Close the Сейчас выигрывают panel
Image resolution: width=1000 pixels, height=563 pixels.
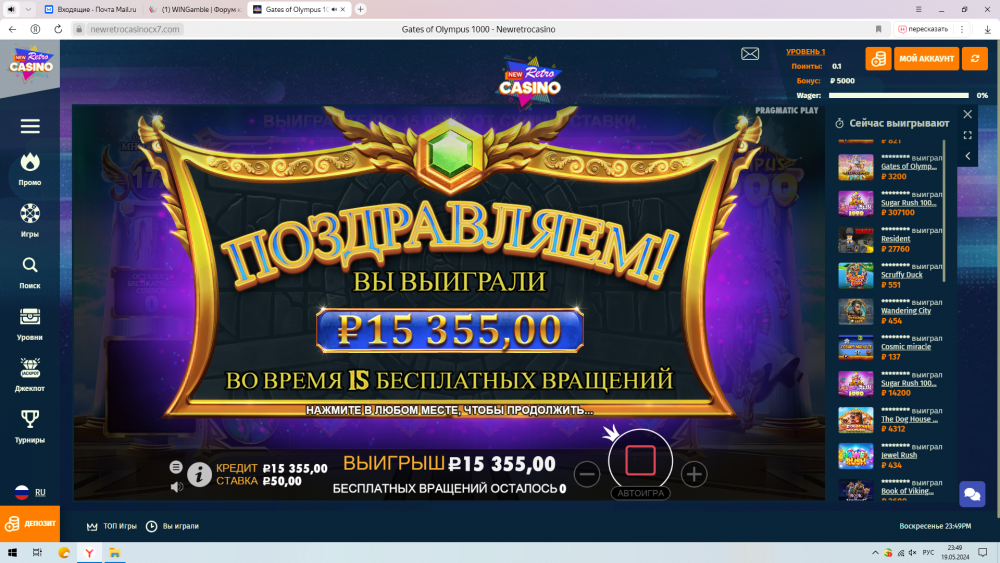click(x=967, y=114)
